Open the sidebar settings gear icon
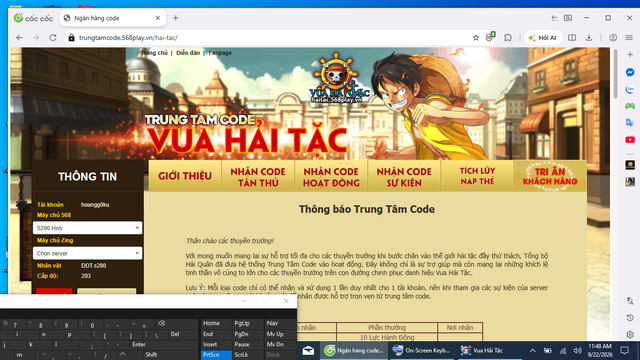This screenshot has height=360, width=640. 630,334
